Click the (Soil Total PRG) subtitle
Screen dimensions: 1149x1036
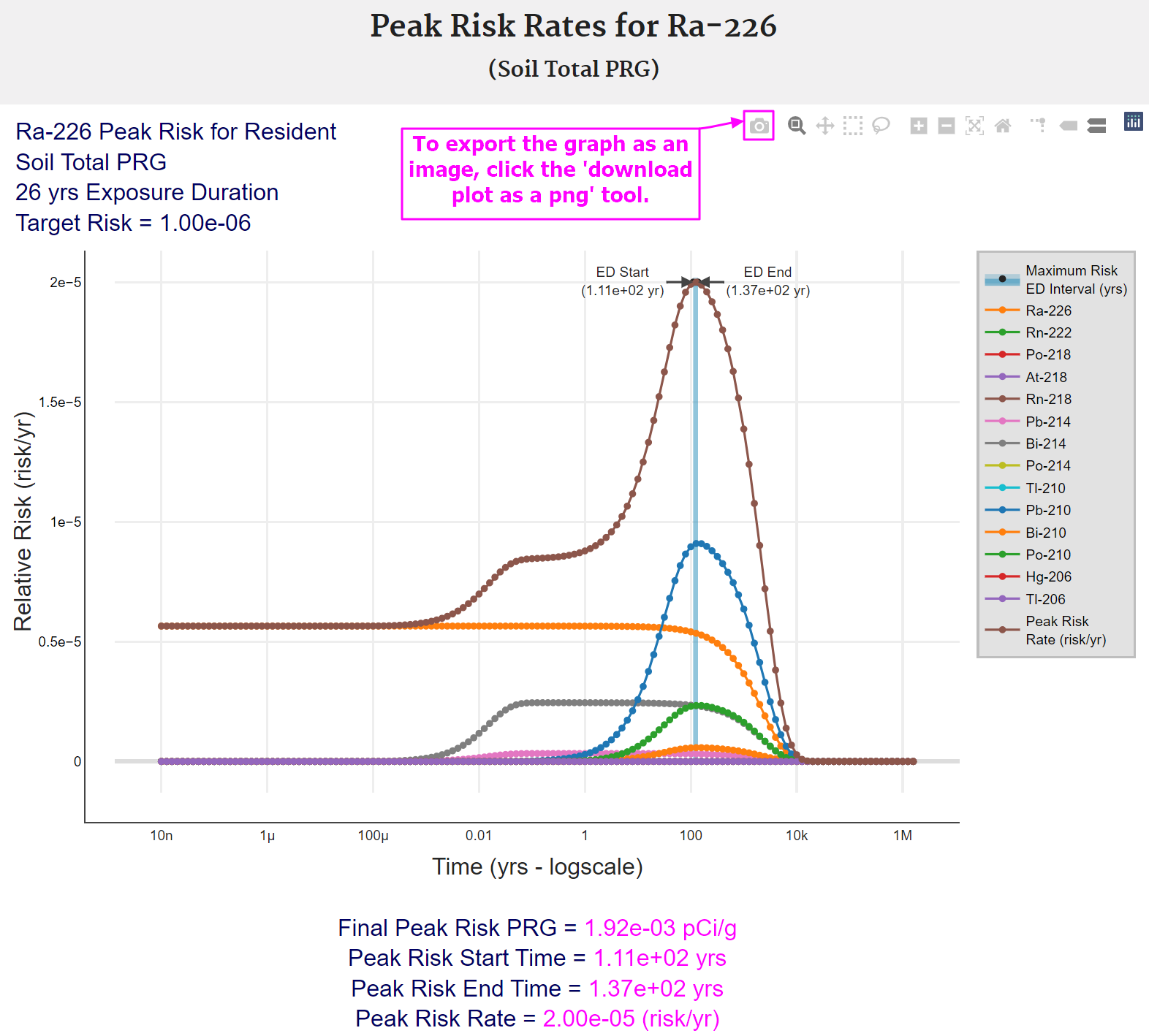tap(574, 69)
